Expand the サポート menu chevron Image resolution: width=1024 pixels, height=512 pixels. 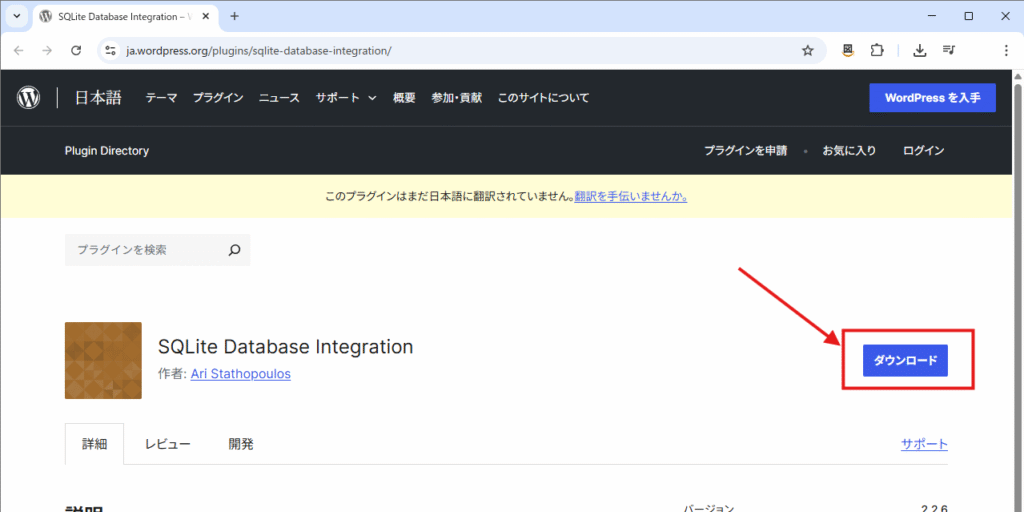(x=372, y=98)
